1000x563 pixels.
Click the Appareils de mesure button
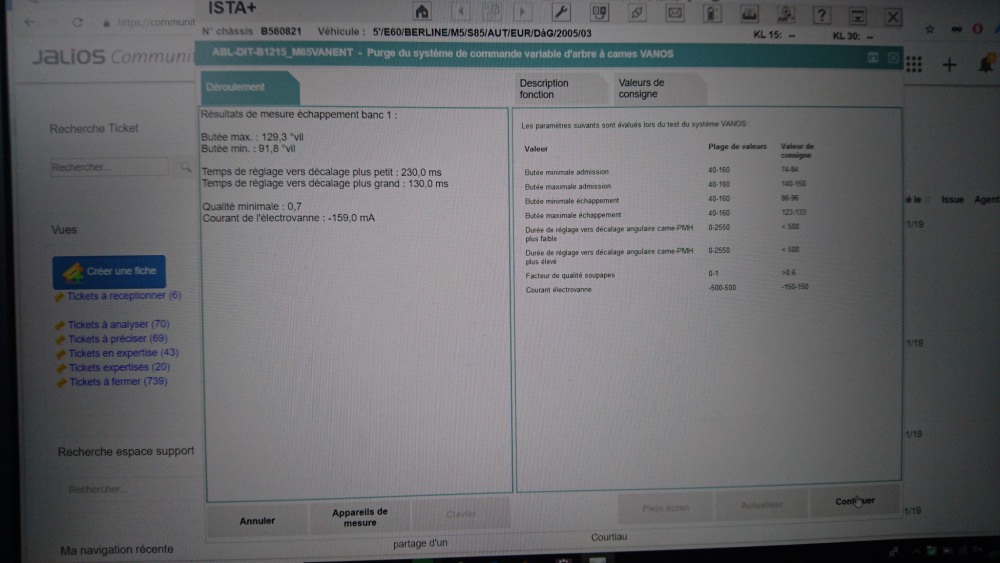[x=360, y=517]
